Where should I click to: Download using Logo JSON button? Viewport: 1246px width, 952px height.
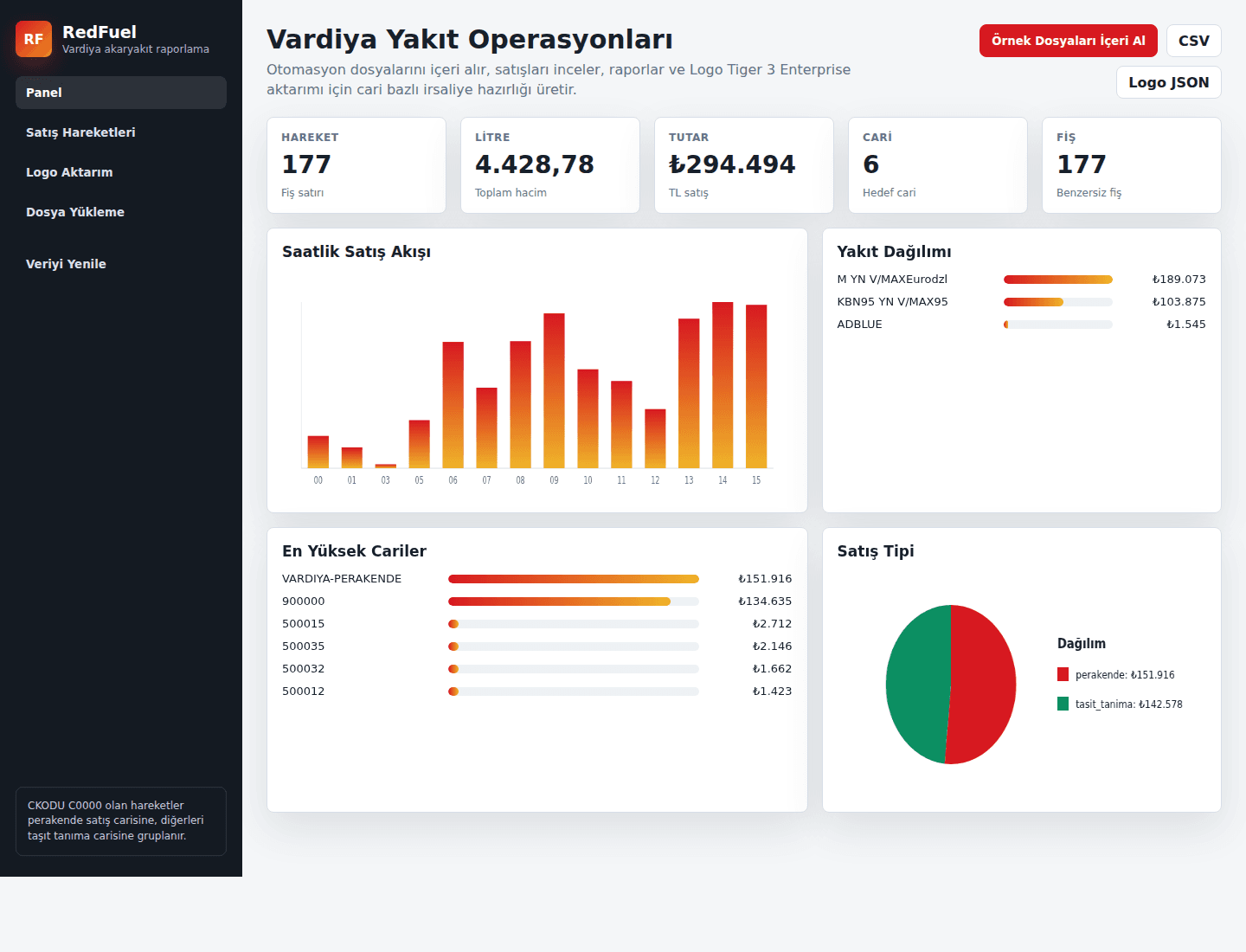point(1168,82)
